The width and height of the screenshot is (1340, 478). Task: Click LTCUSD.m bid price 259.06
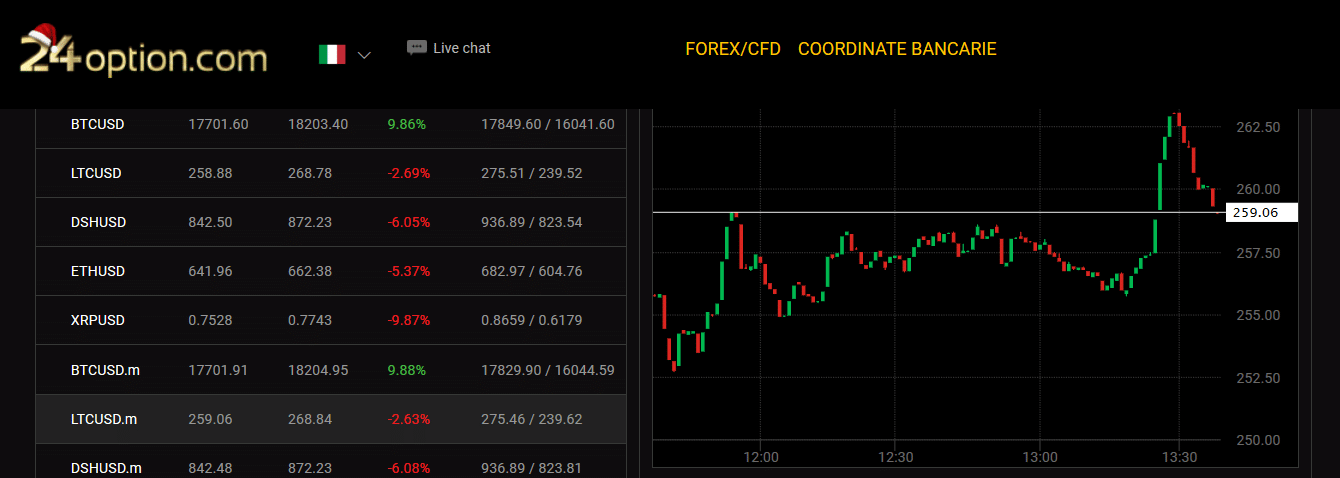pyautogui.click(x=210, y=419)
